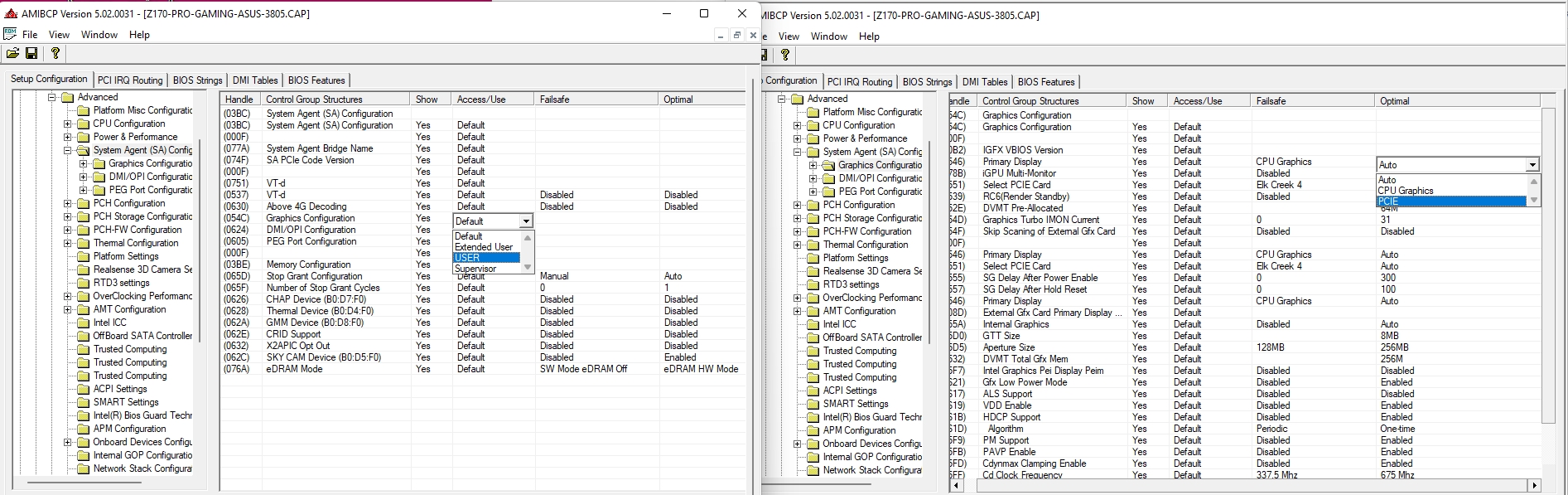Viewport: 1568px width, 495px height.
Task: Click the Intel ICC folder icon in left tree
Action: coord(84,323)
